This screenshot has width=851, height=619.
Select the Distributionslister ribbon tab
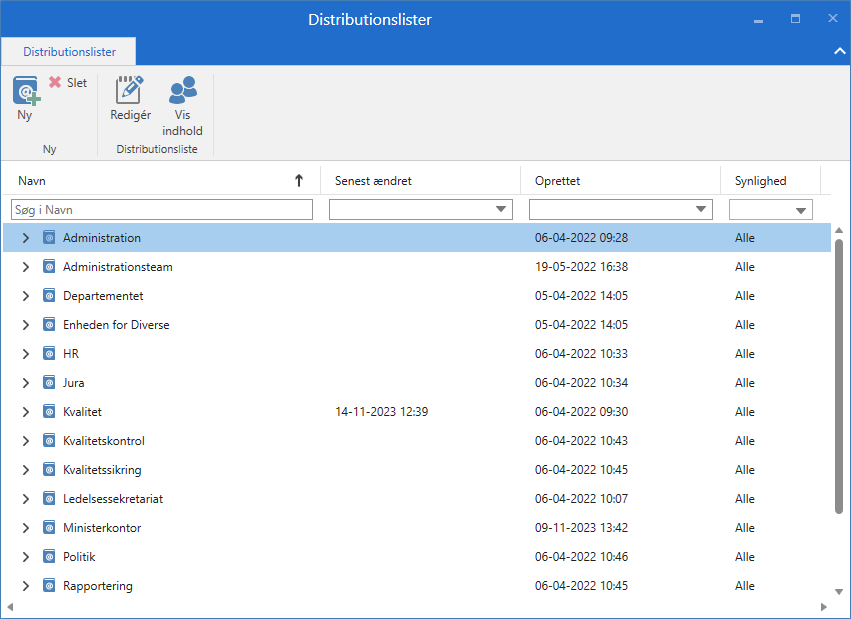(x=69, y=52)
